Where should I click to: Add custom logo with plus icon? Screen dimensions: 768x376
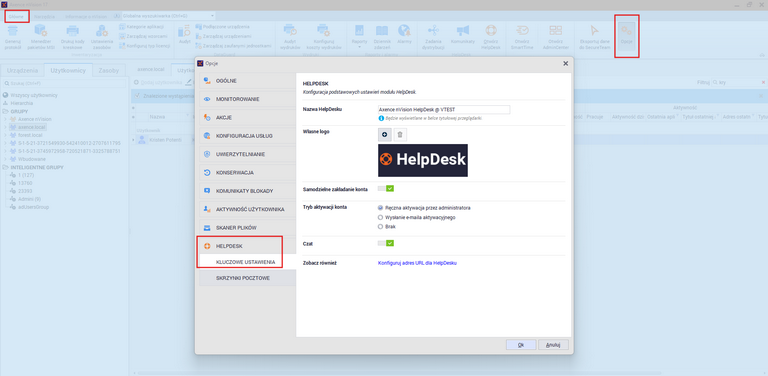point(384,134)
